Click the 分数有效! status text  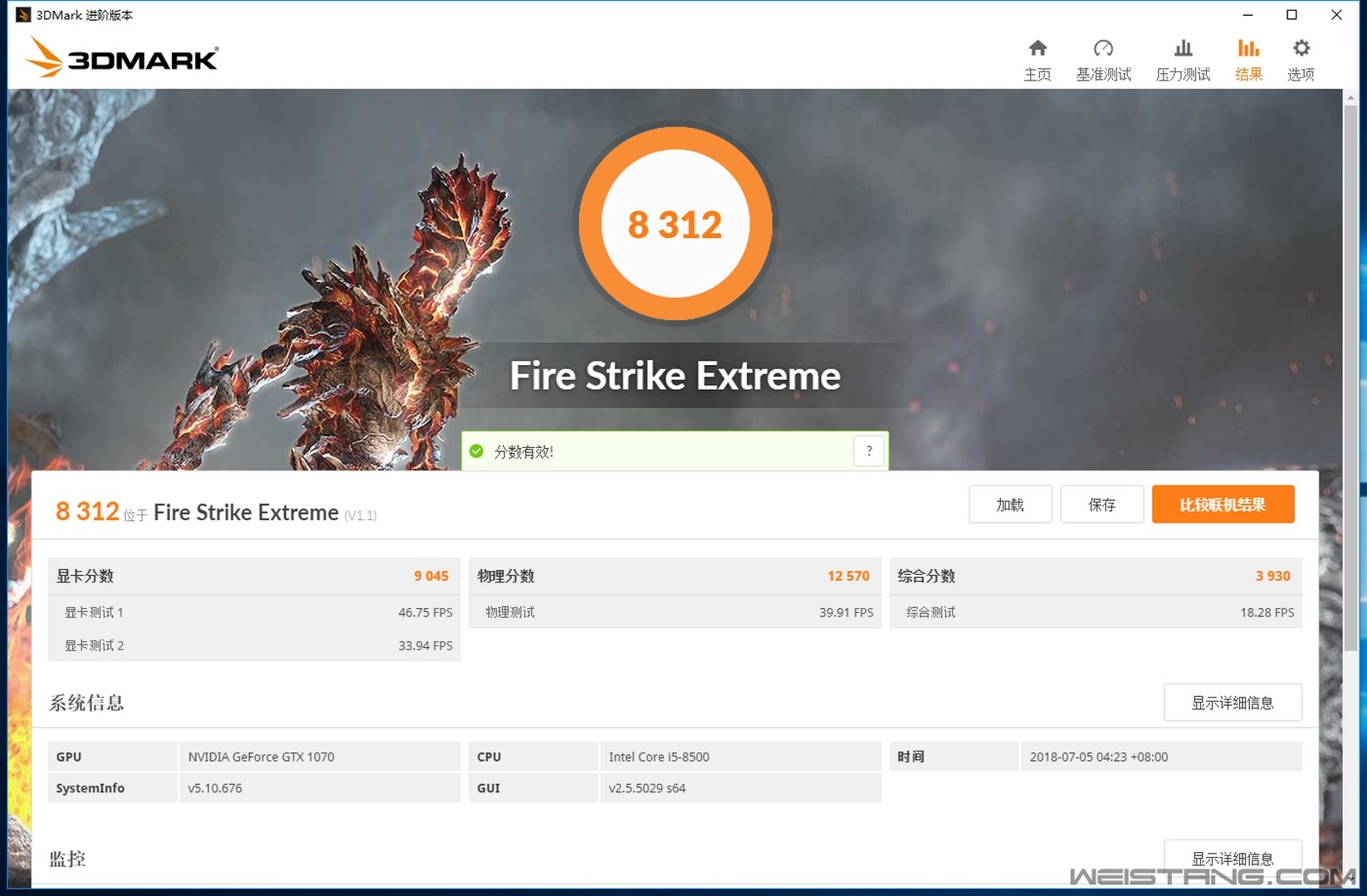524,452
